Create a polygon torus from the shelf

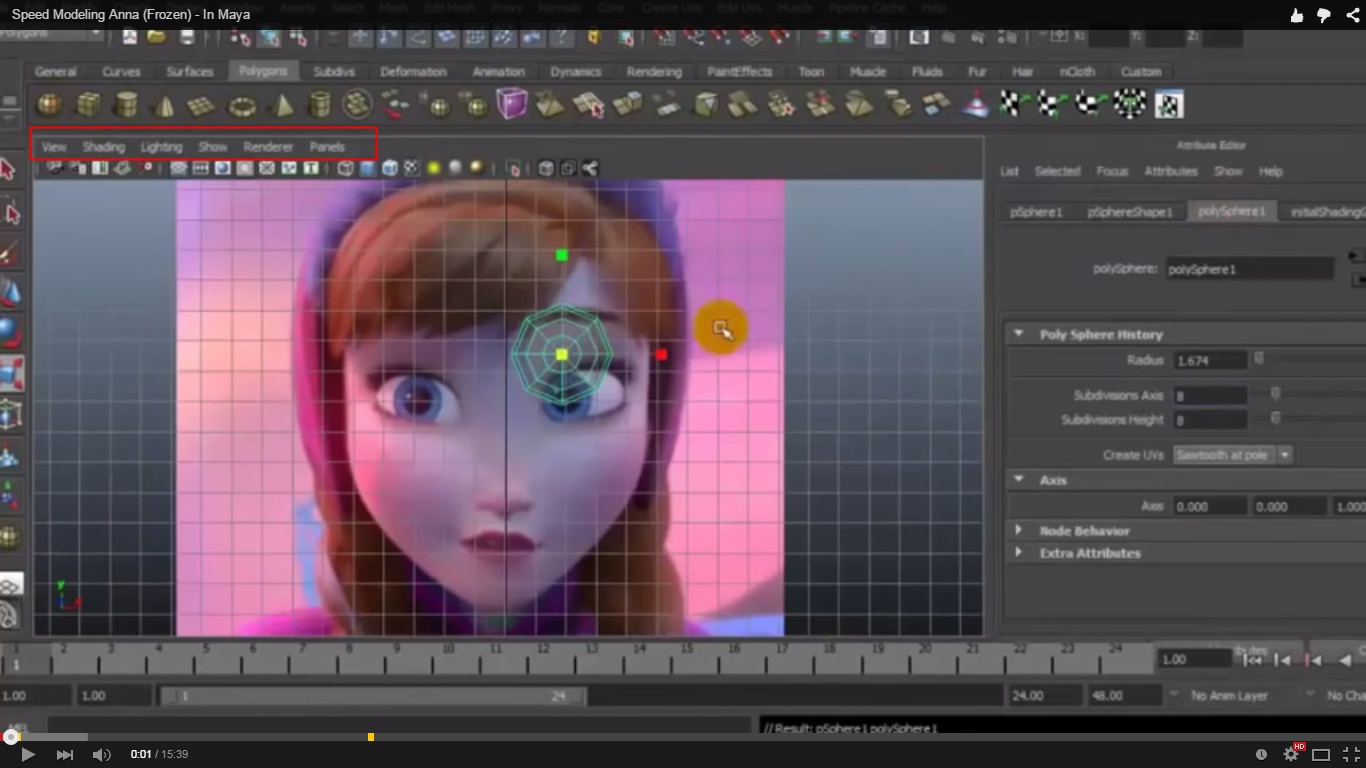tap(242, 104)
